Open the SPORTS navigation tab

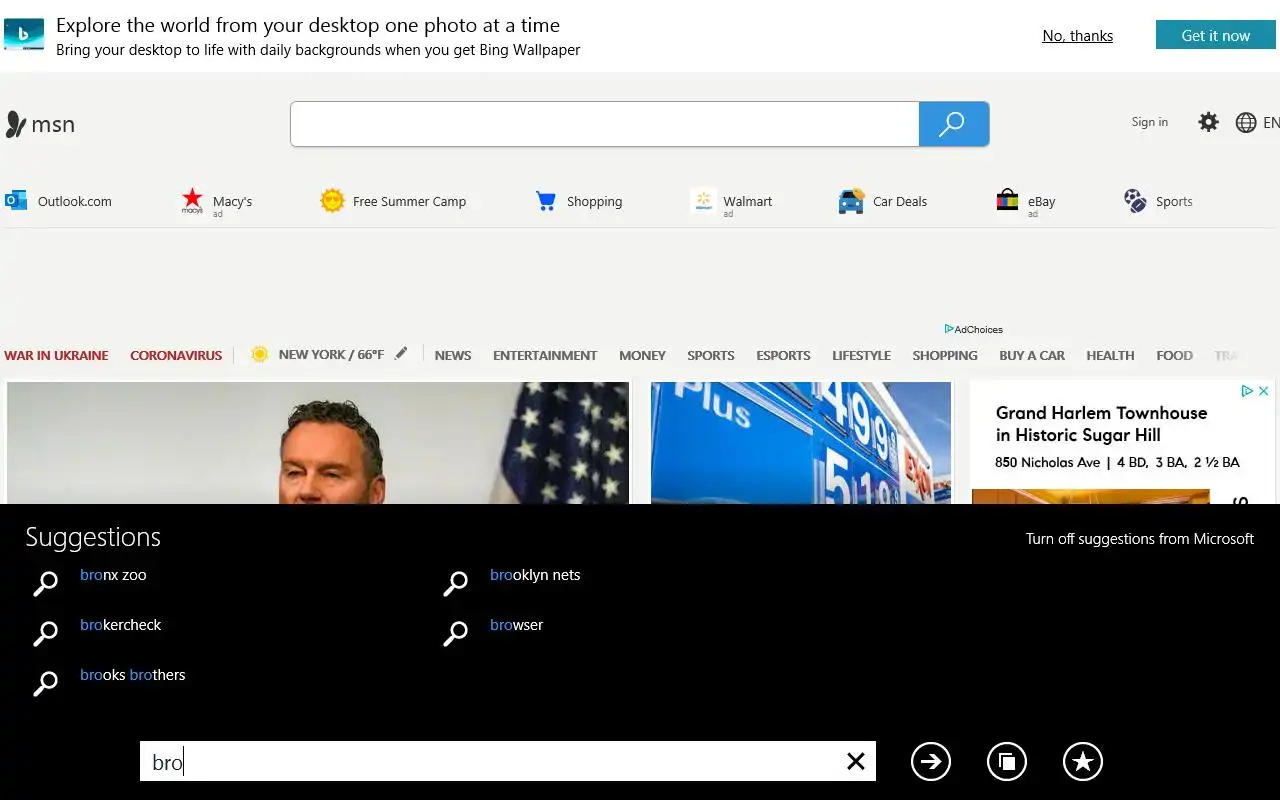point(711,355)
